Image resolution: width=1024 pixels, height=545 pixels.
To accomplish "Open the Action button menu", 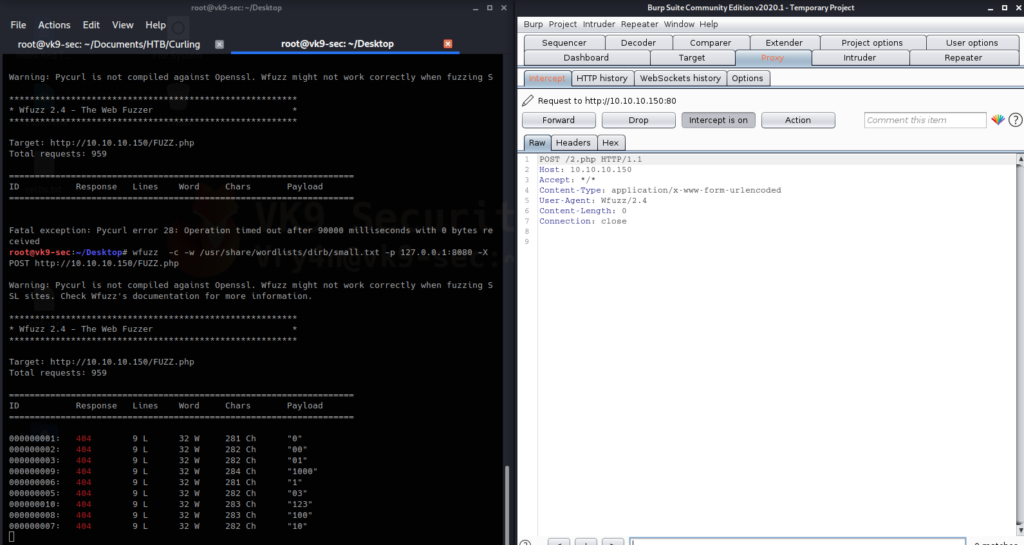I will [798, 120].
